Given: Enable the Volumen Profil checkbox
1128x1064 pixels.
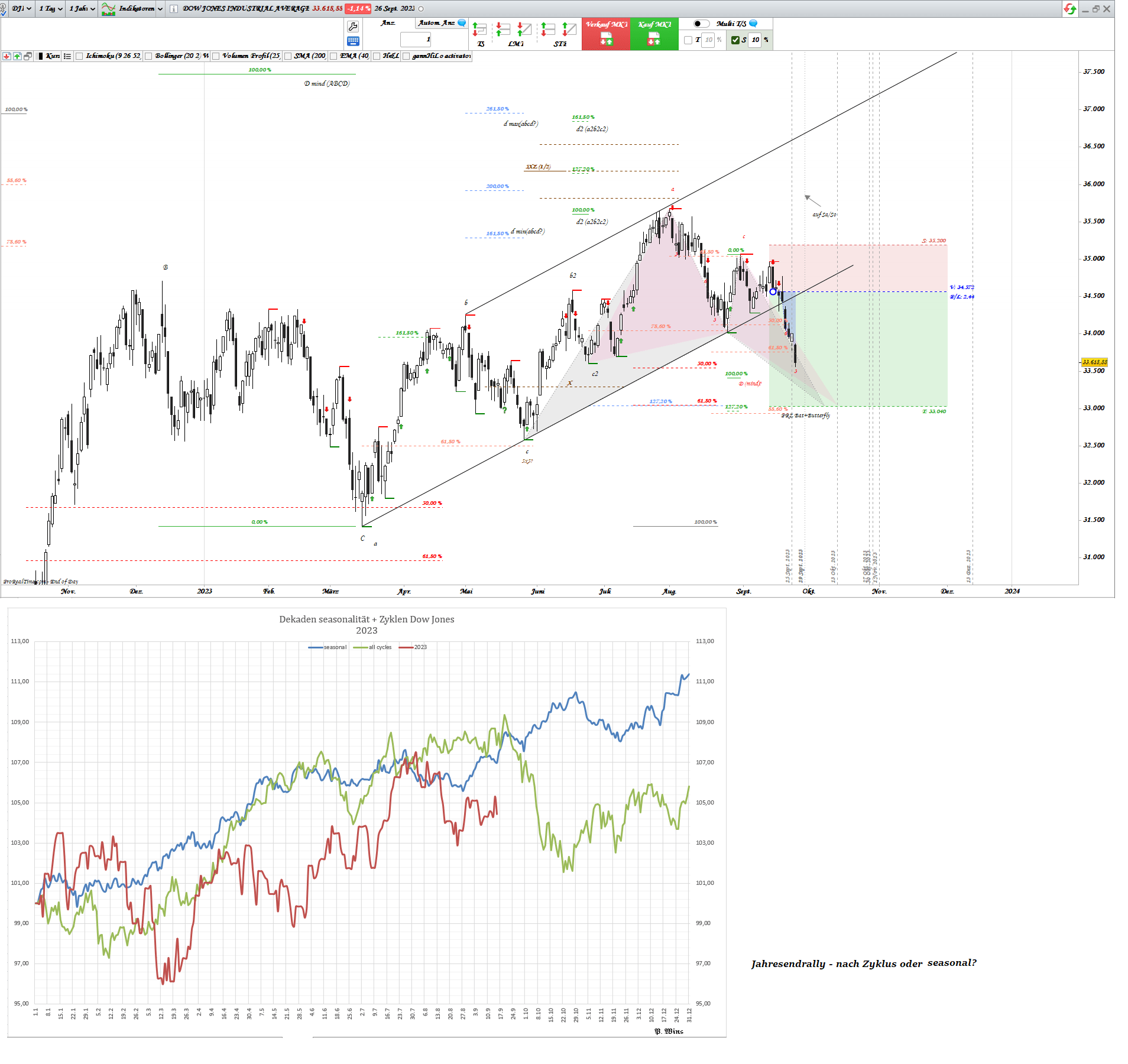Looking at the screenshot, I should click(x=216, y=56).
